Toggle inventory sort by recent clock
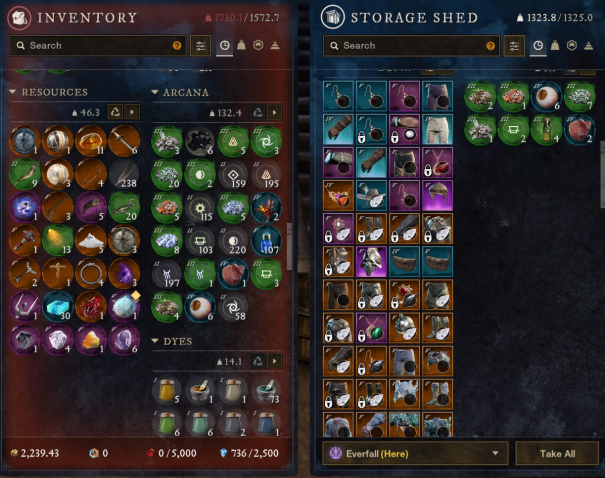Image resolution: width=605 pixels, height=478 pixels. [225, 46]
